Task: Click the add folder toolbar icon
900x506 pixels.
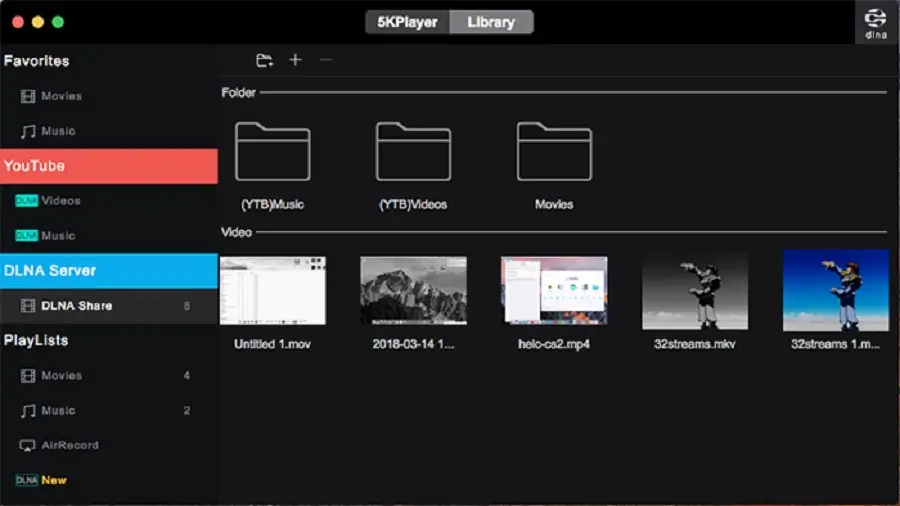Action: click(264, 60)
